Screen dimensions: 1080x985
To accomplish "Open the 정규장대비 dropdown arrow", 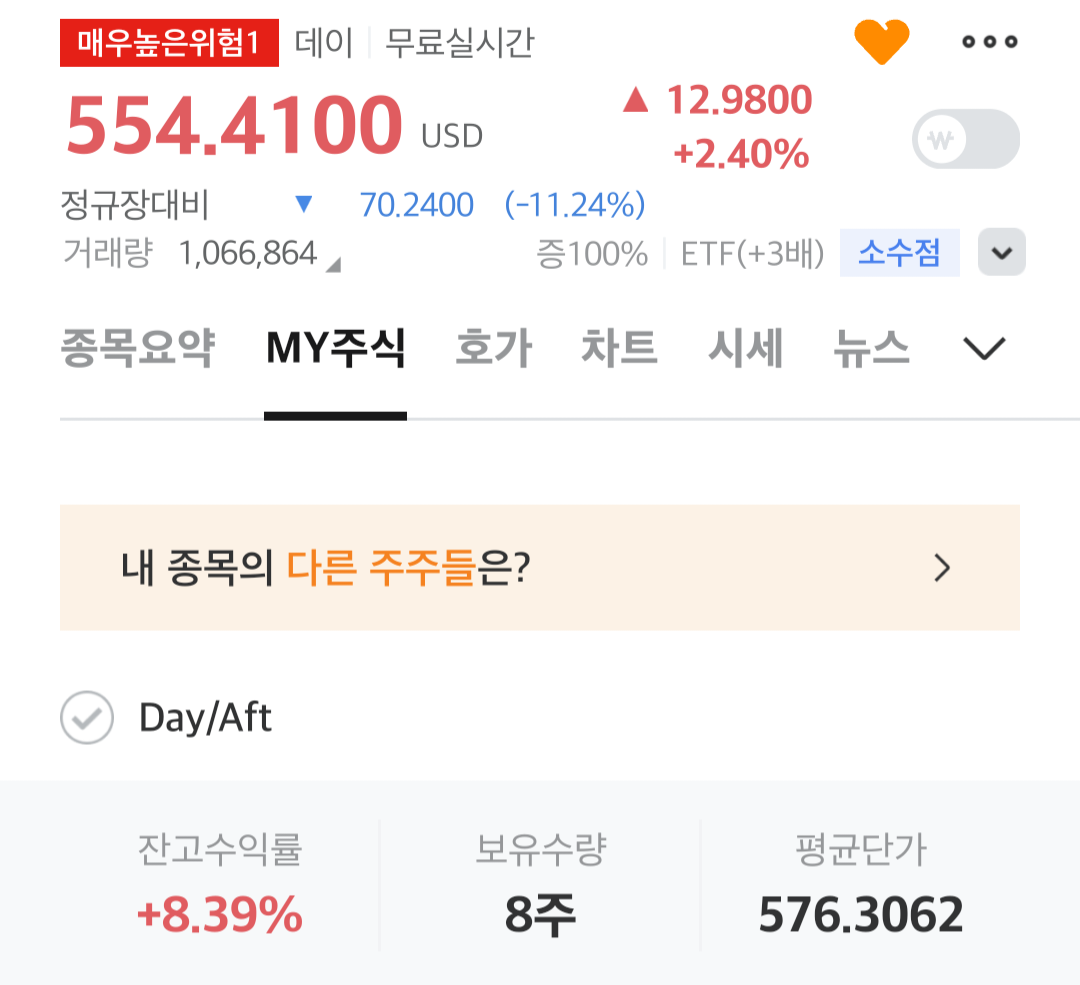I will click(304, 204).
